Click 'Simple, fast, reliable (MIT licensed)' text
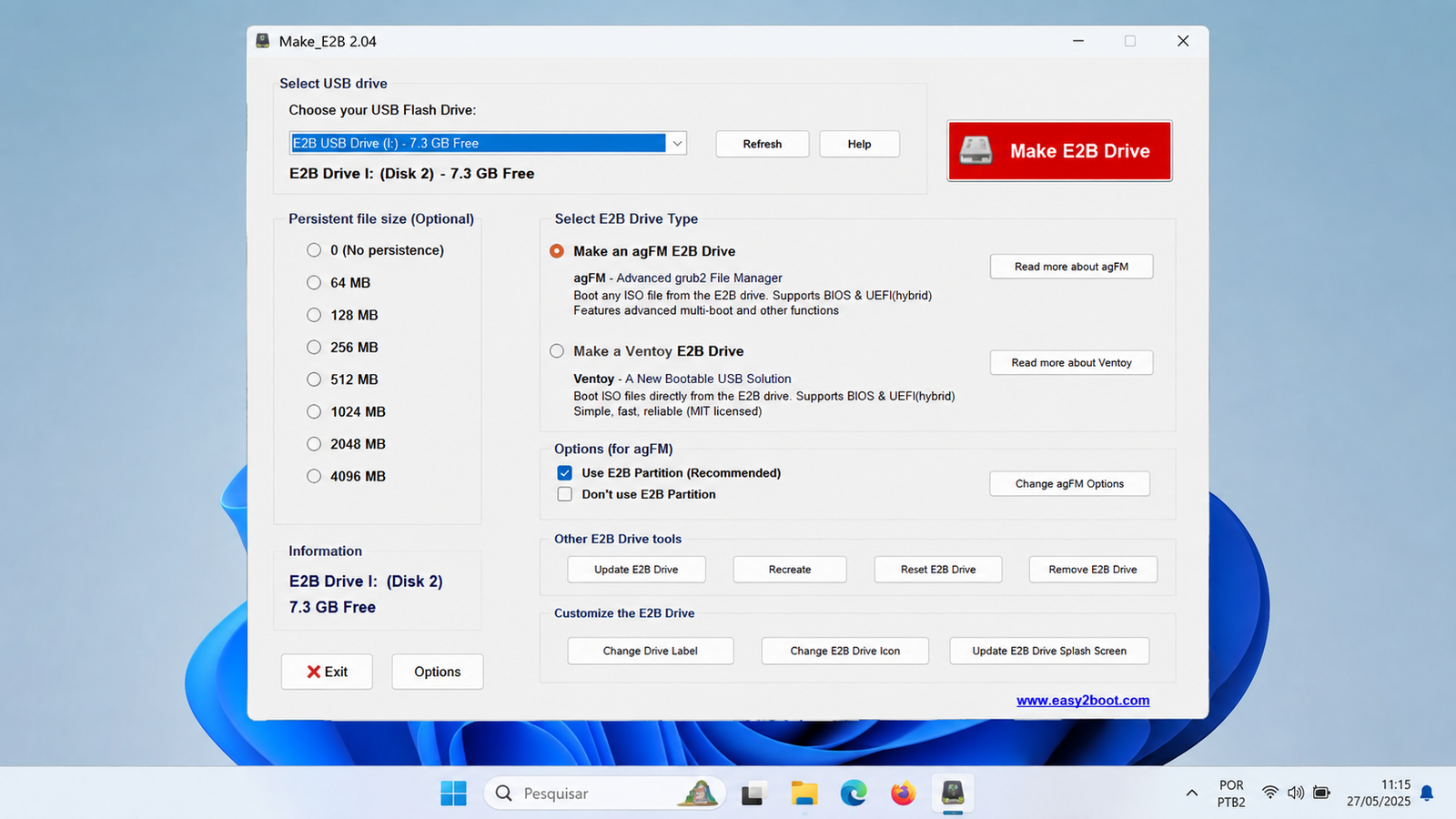The height and width of the screenshot is (819, 1456). coord(668,411)
